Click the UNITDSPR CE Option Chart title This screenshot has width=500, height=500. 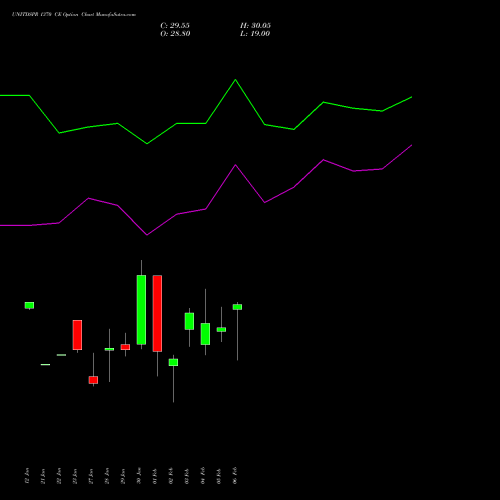74,14
